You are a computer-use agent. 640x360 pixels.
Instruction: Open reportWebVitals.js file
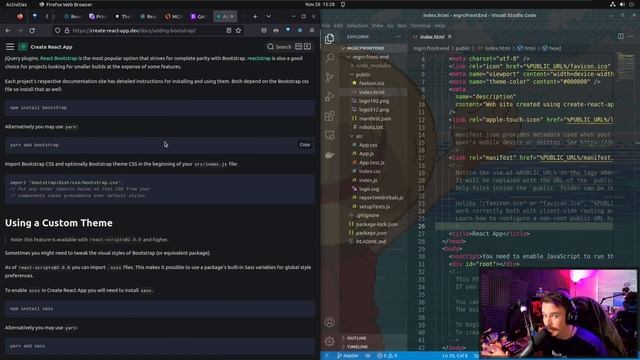point(381,198)
